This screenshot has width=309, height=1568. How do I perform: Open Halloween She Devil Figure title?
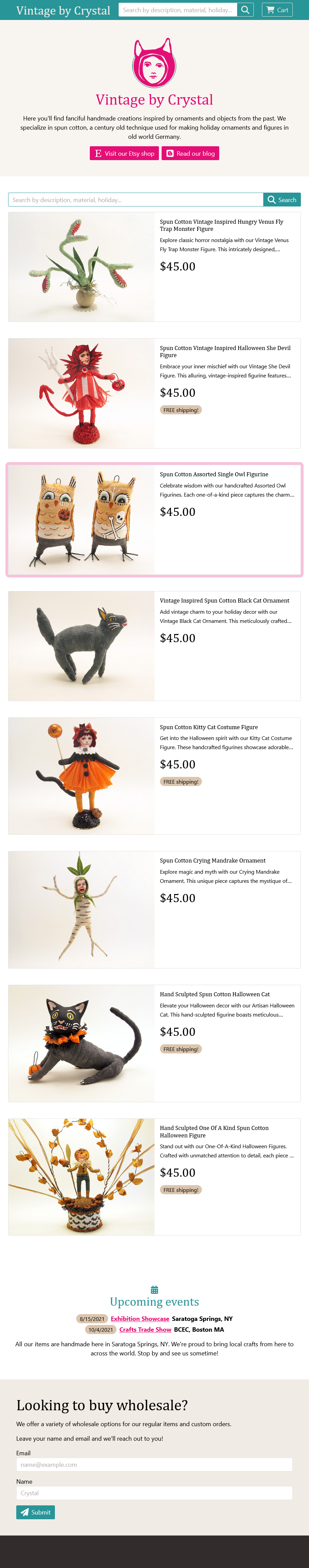point(225,352)
